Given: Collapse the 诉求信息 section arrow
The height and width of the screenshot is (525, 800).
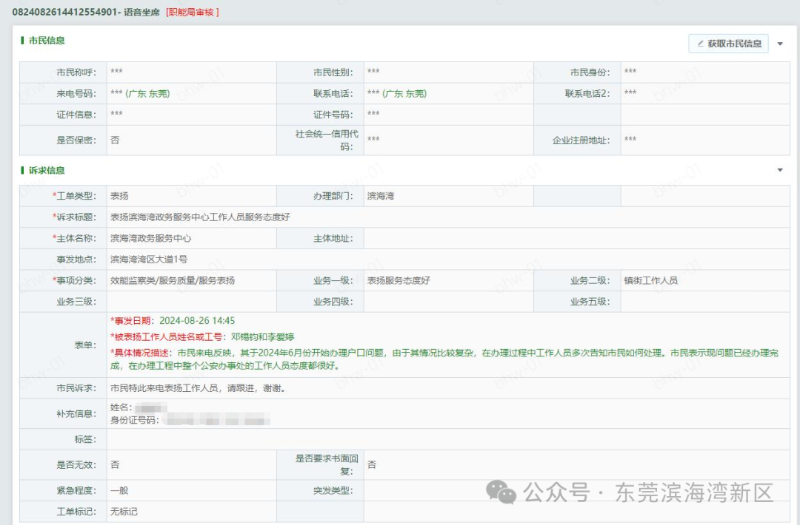Looking at the screenshot, I should [x=780, y=170].
